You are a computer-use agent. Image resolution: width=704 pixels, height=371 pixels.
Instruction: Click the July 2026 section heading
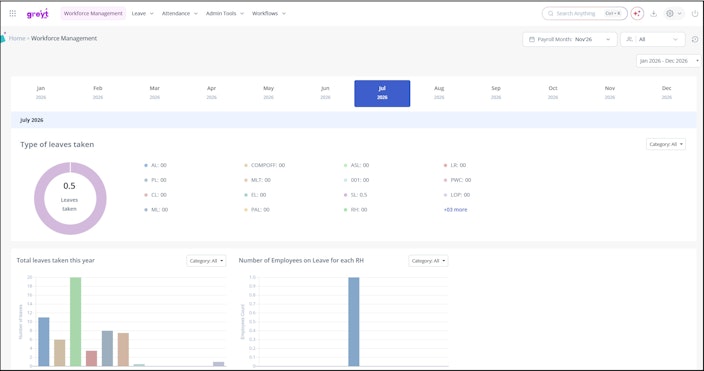pyautogui.click(x=31, y=120)
